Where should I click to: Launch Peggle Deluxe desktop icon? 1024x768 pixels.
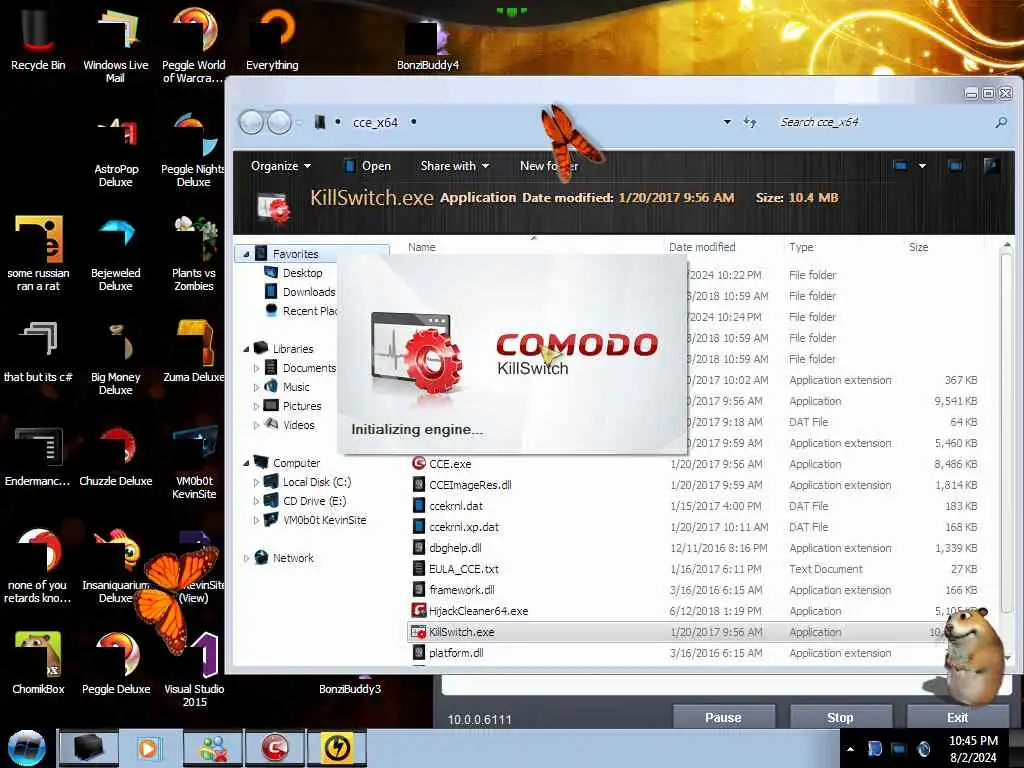click(x=116, y=664)
